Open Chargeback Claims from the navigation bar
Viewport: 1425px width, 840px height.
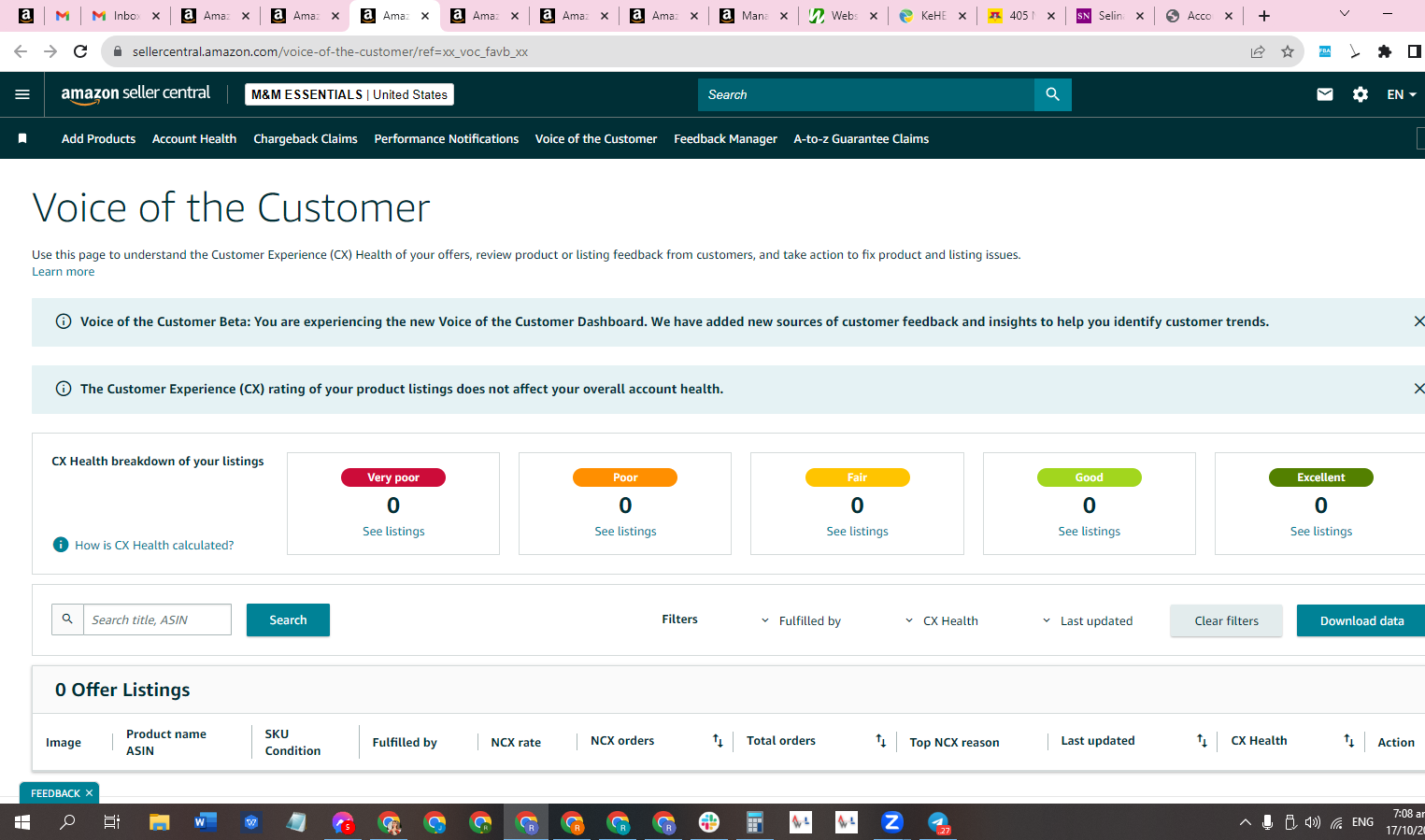(x=306, y=138)
